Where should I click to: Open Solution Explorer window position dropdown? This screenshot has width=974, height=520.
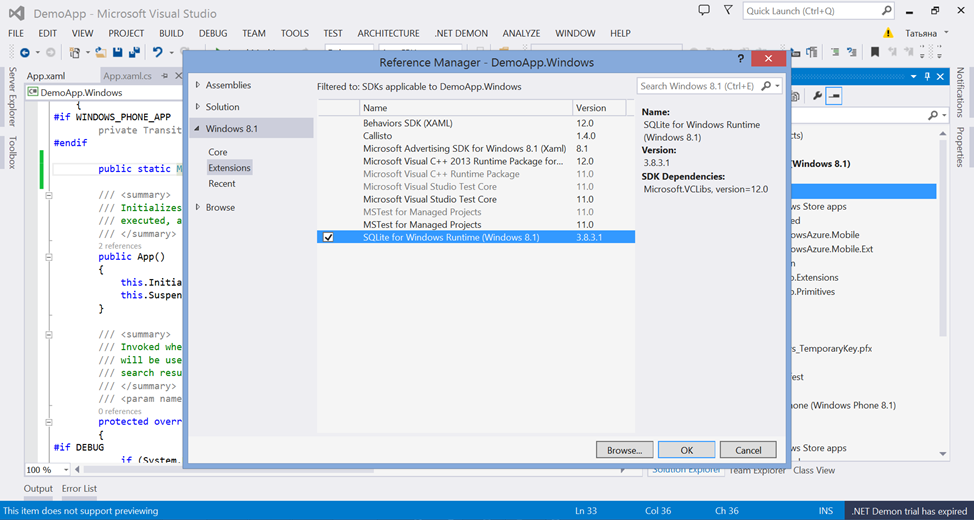click(914, 76)
